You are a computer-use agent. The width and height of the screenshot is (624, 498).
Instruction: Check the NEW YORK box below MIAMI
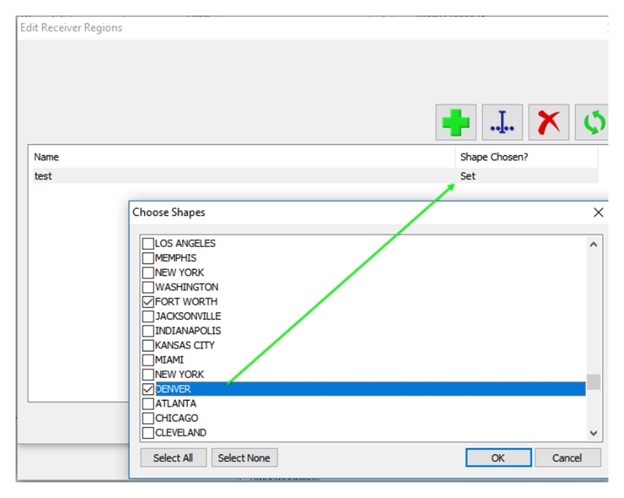click(x=148, y=374)
